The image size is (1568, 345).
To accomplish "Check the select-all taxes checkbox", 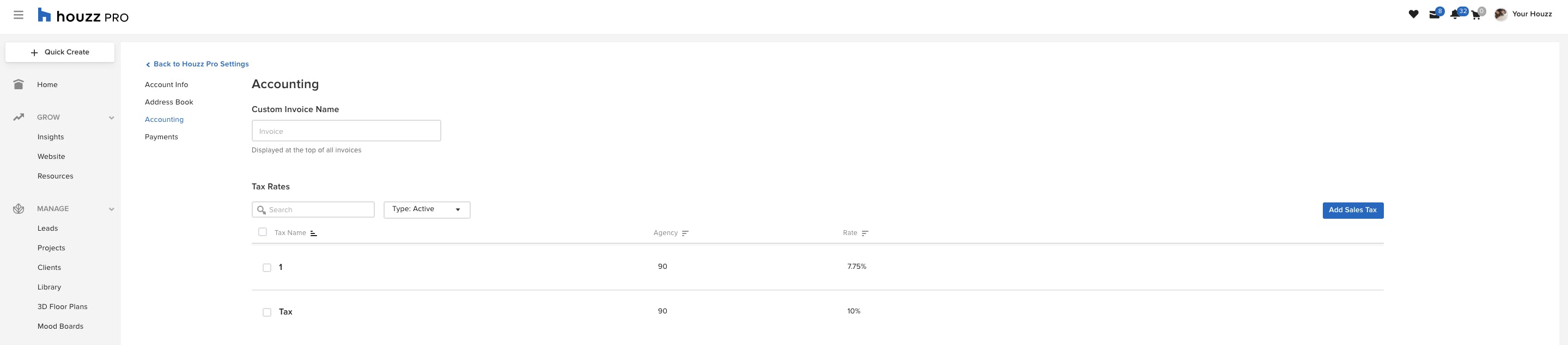I will (263, 232).
